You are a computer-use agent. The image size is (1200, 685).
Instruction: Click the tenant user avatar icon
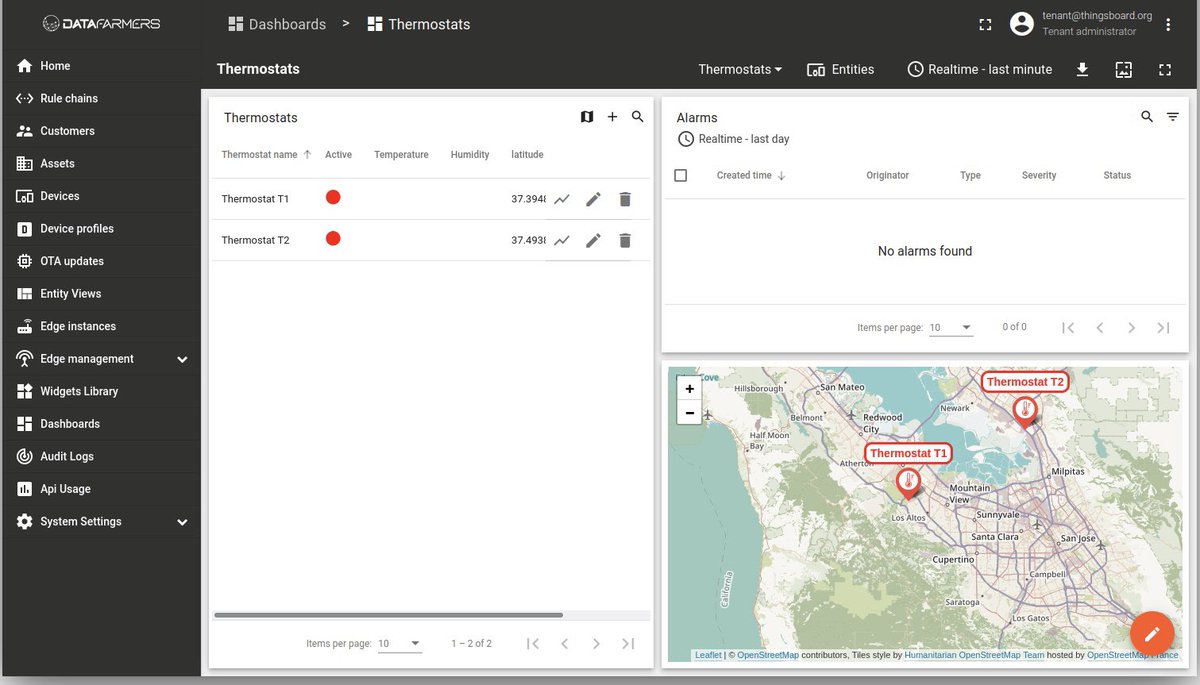click(1021, 24)
